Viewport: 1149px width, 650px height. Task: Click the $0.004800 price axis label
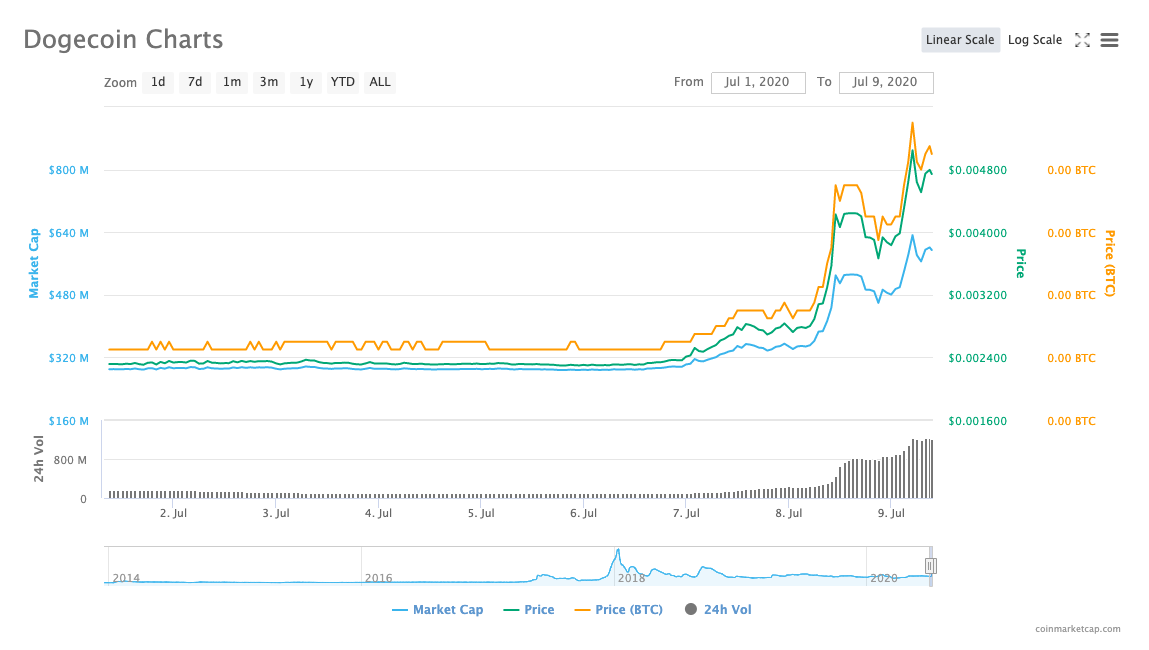pos(978,170)
